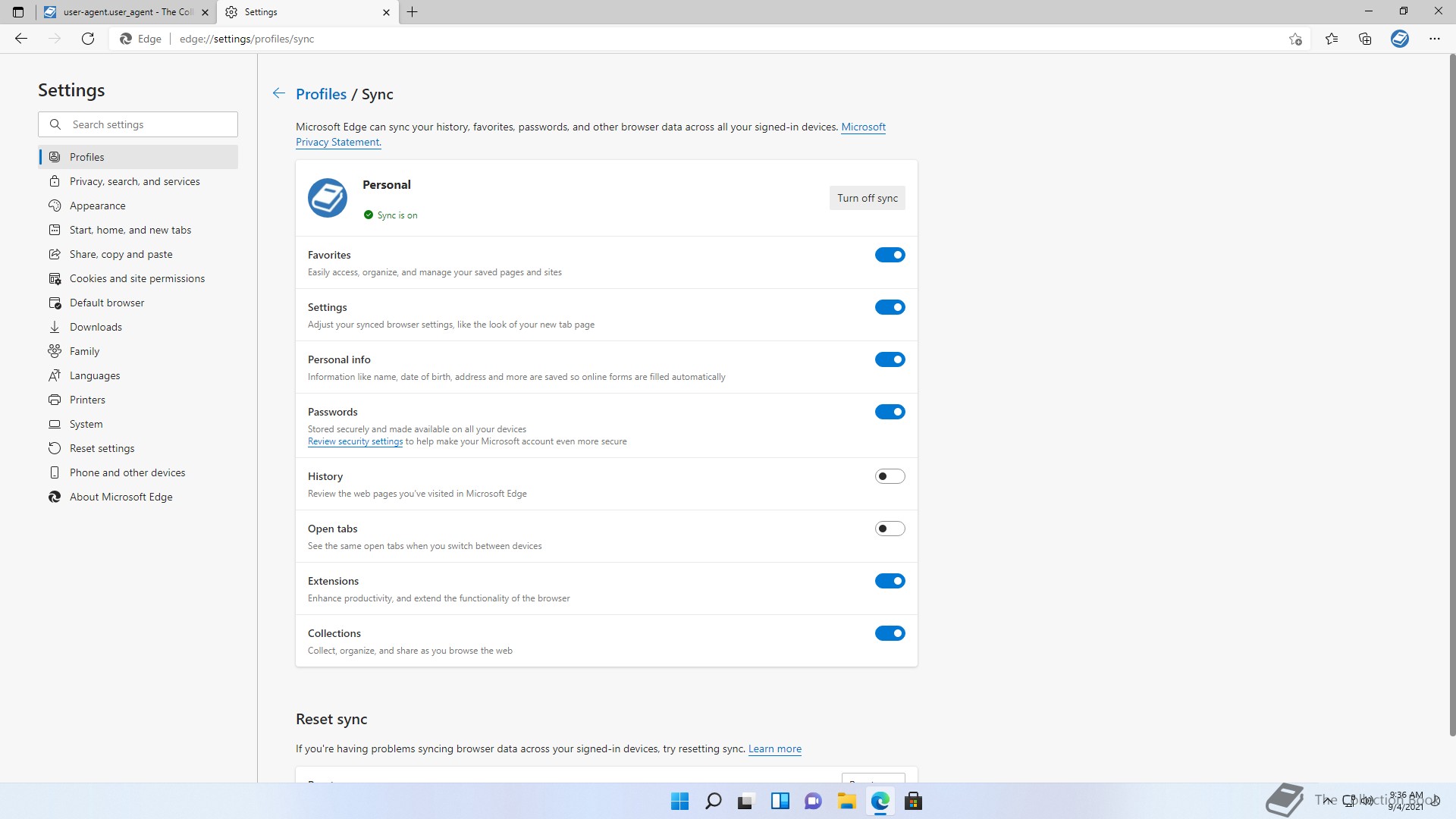Open Widgets from taskbar
Image resolution: width=1456 pixels, height=819 pixels.
780,801
